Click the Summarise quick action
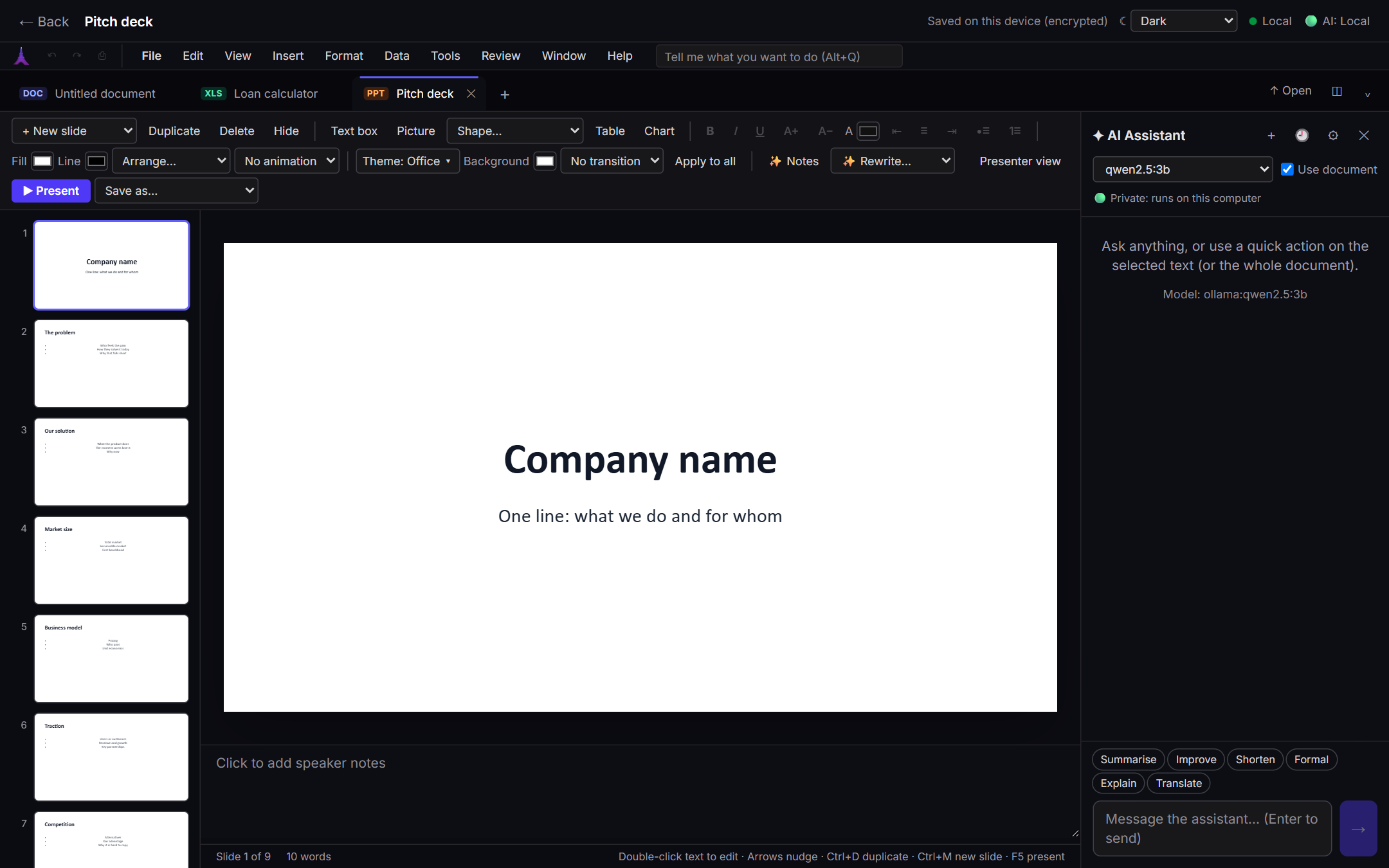The image size is (1389, 868). (1128, 759)
